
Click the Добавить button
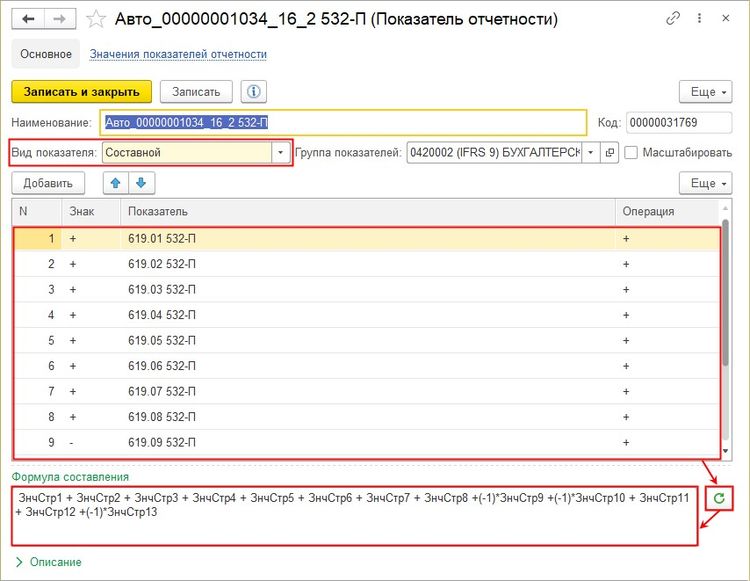click(x=48, y=183)
